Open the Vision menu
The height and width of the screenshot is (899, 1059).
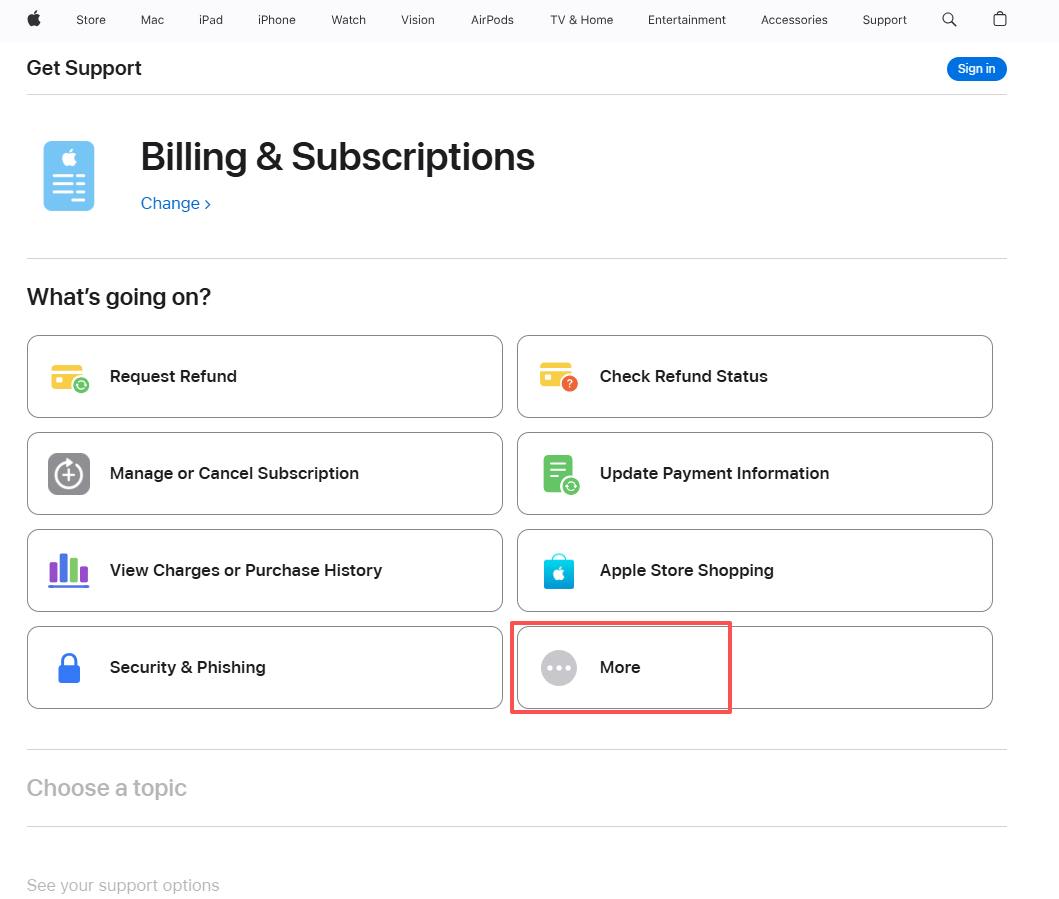[418, 20]
